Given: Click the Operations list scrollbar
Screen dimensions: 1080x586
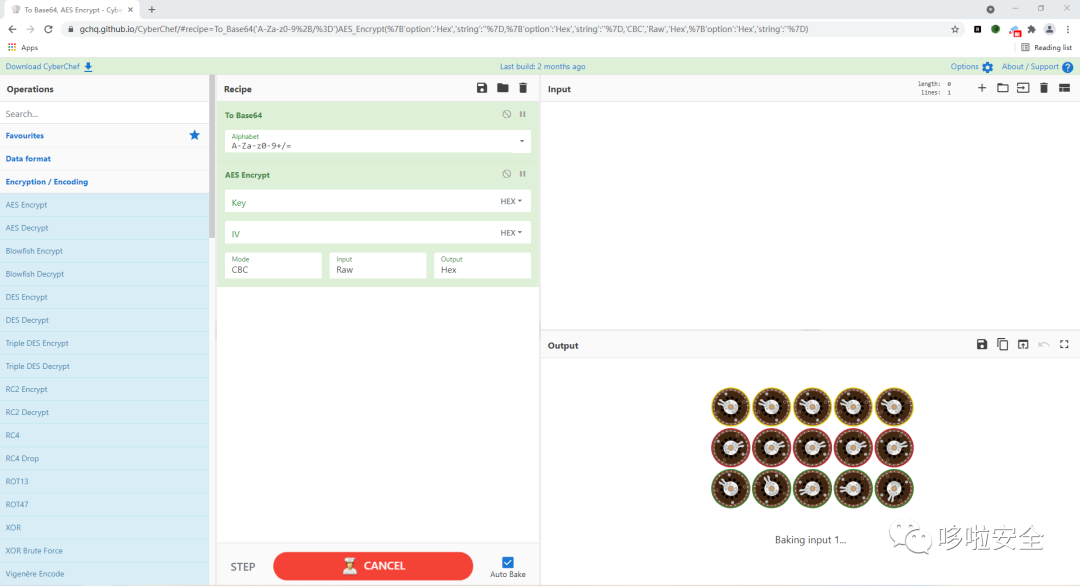Looking at the screenshot, I should 212,157.
